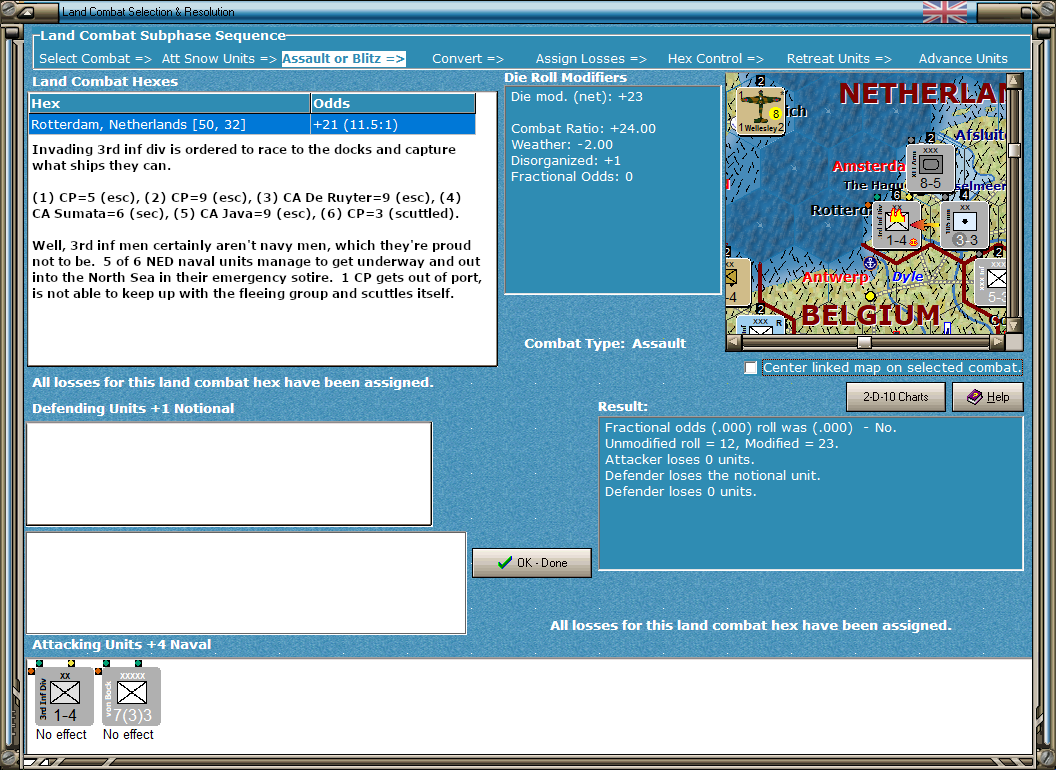This screenshot has height=770, width=1056.
Task: Click the Weather: -2.00 modifier line
Action: [x=562, y=144]
